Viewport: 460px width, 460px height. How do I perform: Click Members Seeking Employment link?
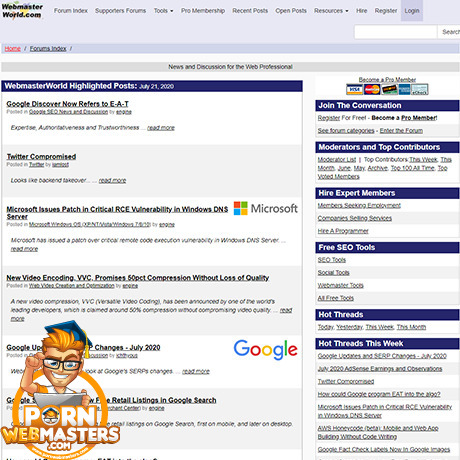[x=359, y=206]
